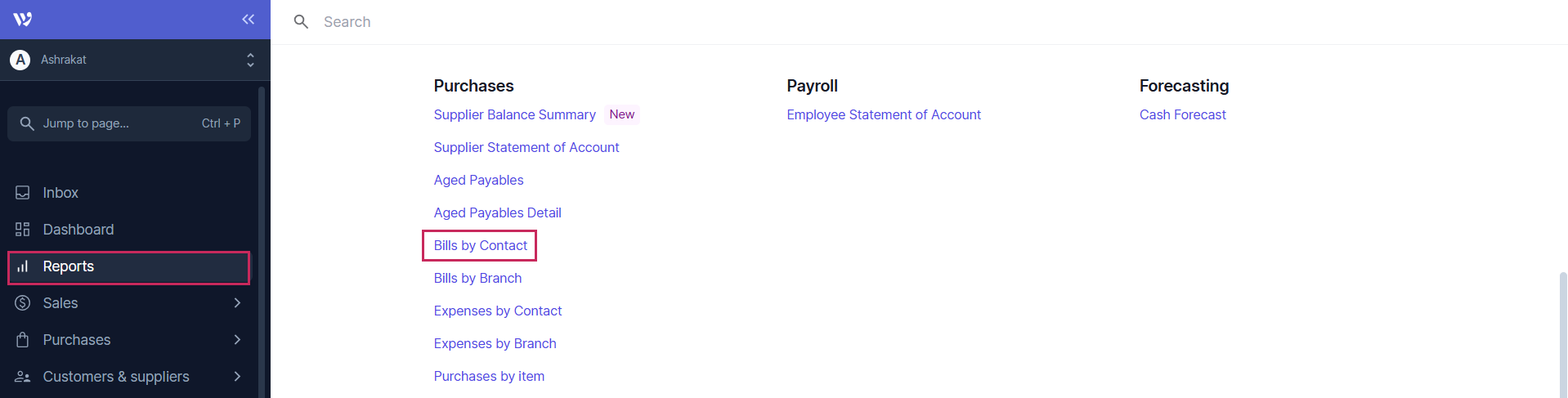Open the Cash Forecast report
The height and width of the screenshot is (398, 1568).
pos(1182,115)
